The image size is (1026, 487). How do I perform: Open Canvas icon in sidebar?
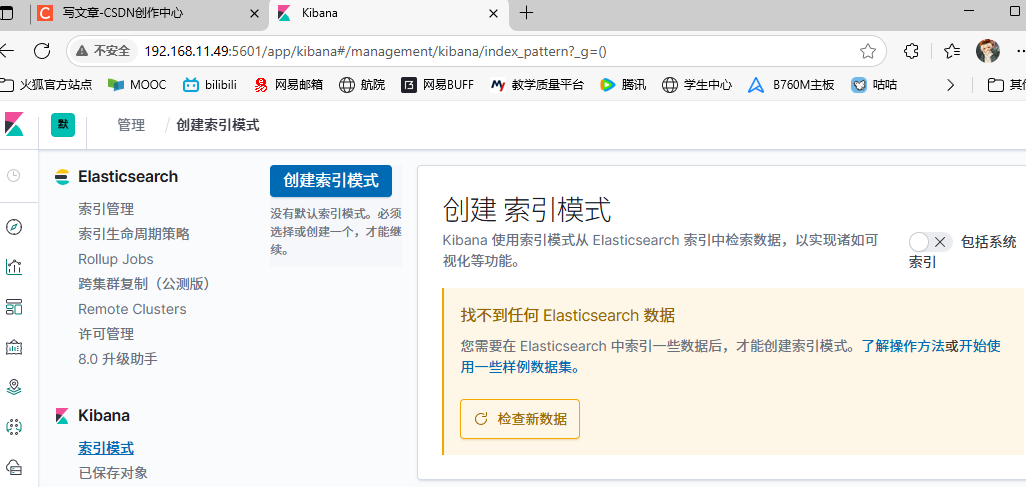14,347
